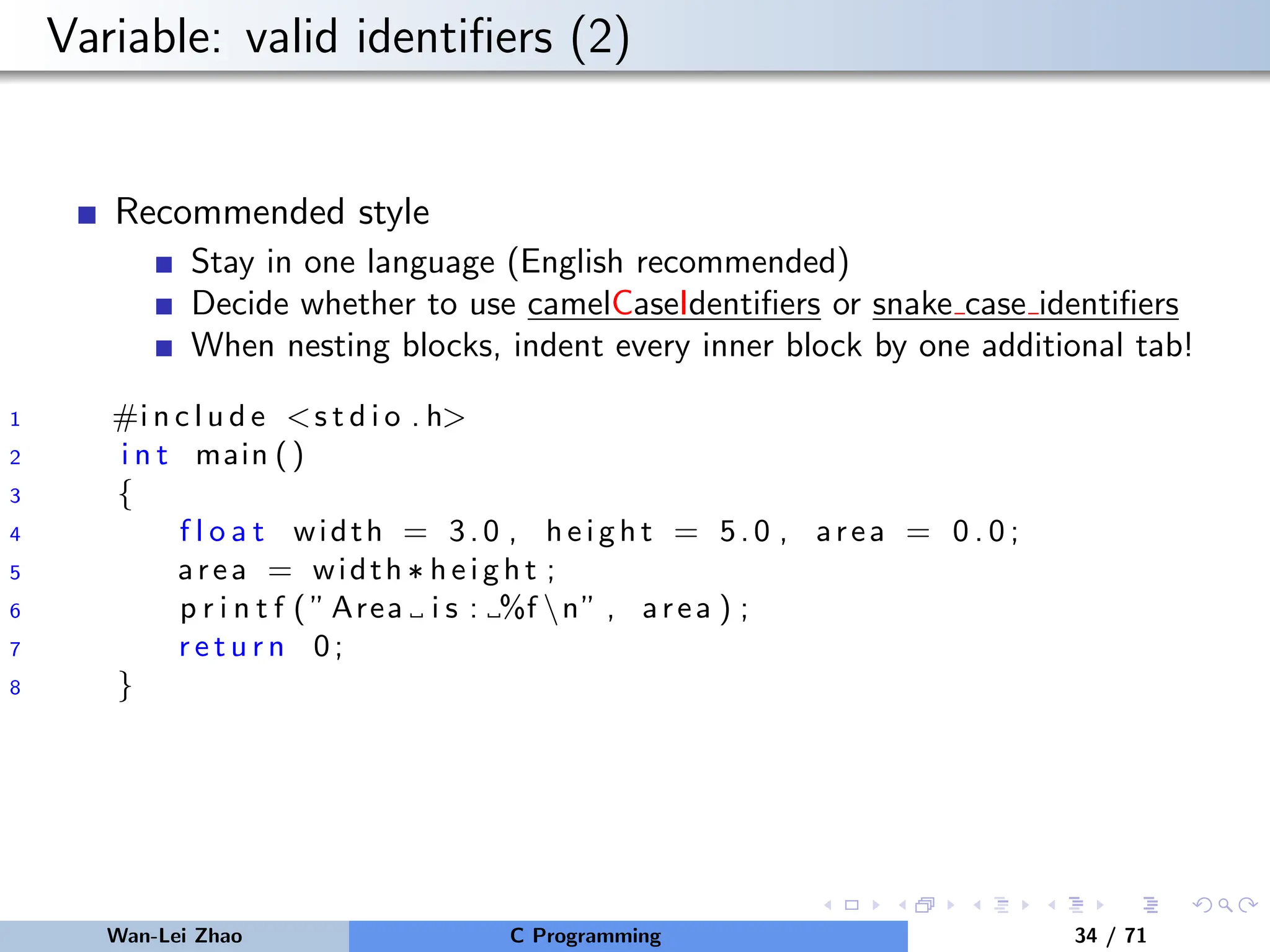Click the next slide arrow

tap(876, 905)
